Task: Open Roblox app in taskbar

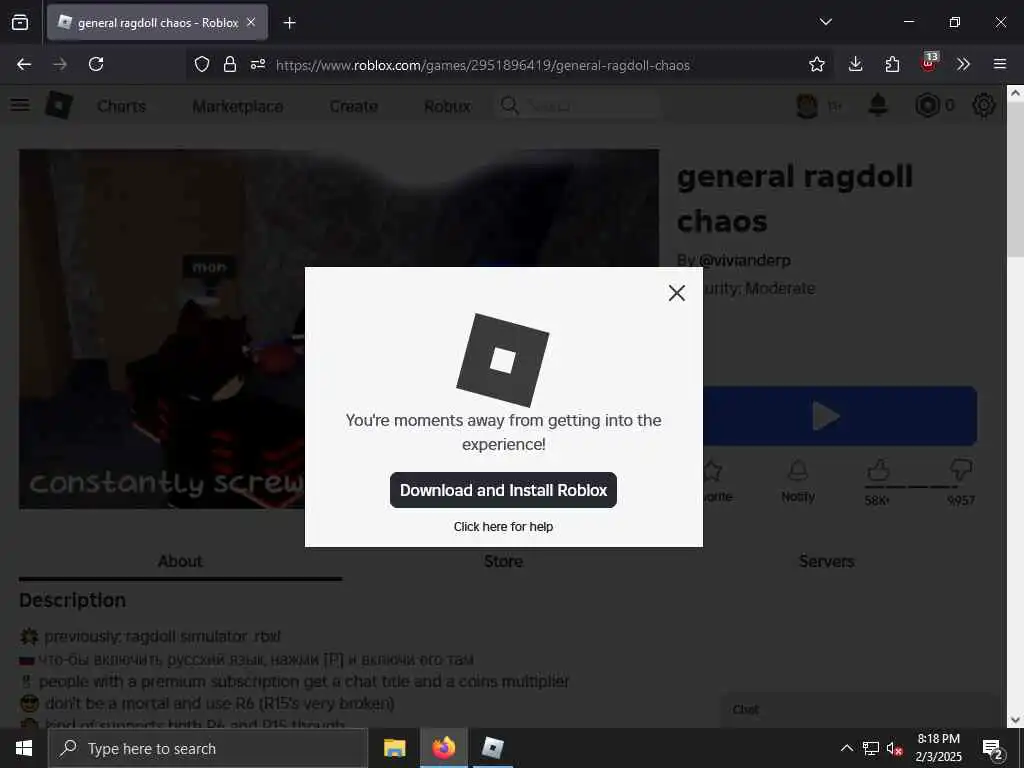Action: pyautogui.click(x=492, y=748)
